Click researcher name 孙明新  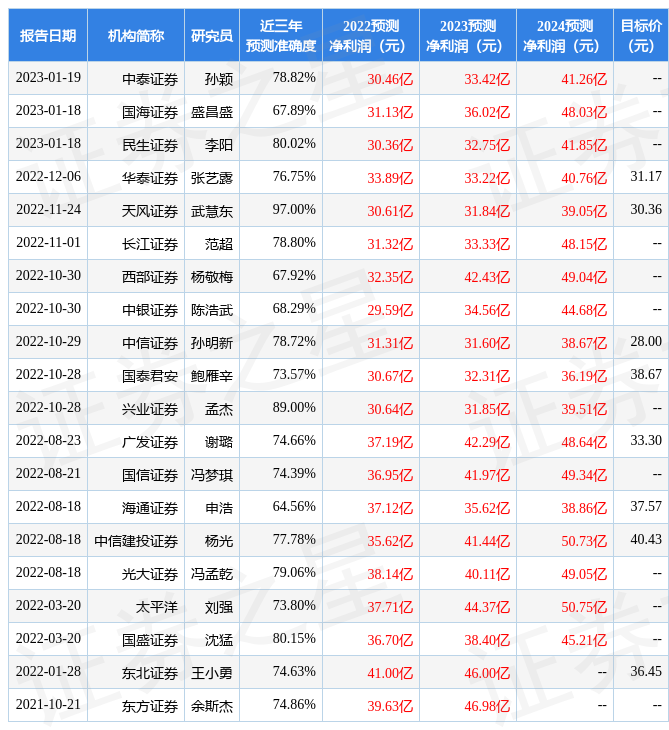click(212, 344)
